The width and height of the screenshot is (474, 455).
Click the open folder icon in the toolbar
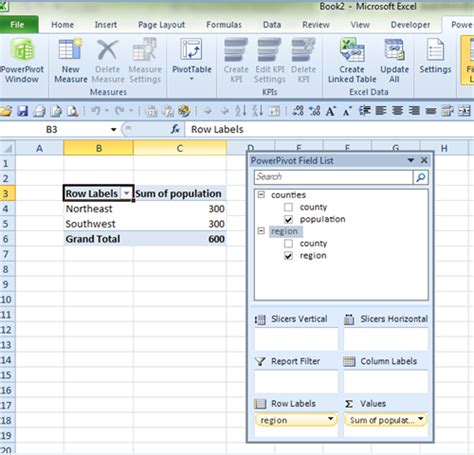pos(6,111)
